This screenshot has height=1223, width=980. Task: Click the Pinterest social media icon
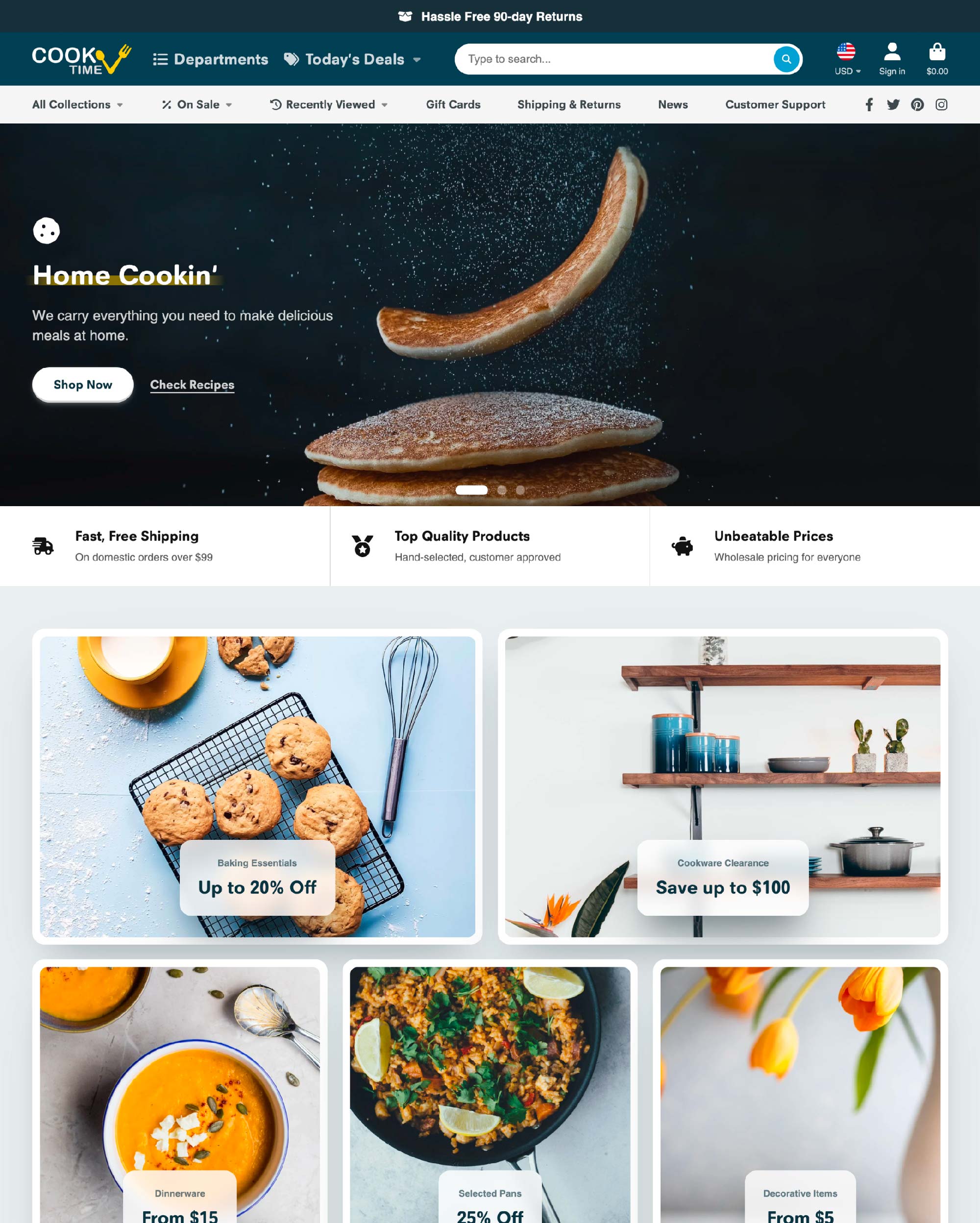point(917,105)
